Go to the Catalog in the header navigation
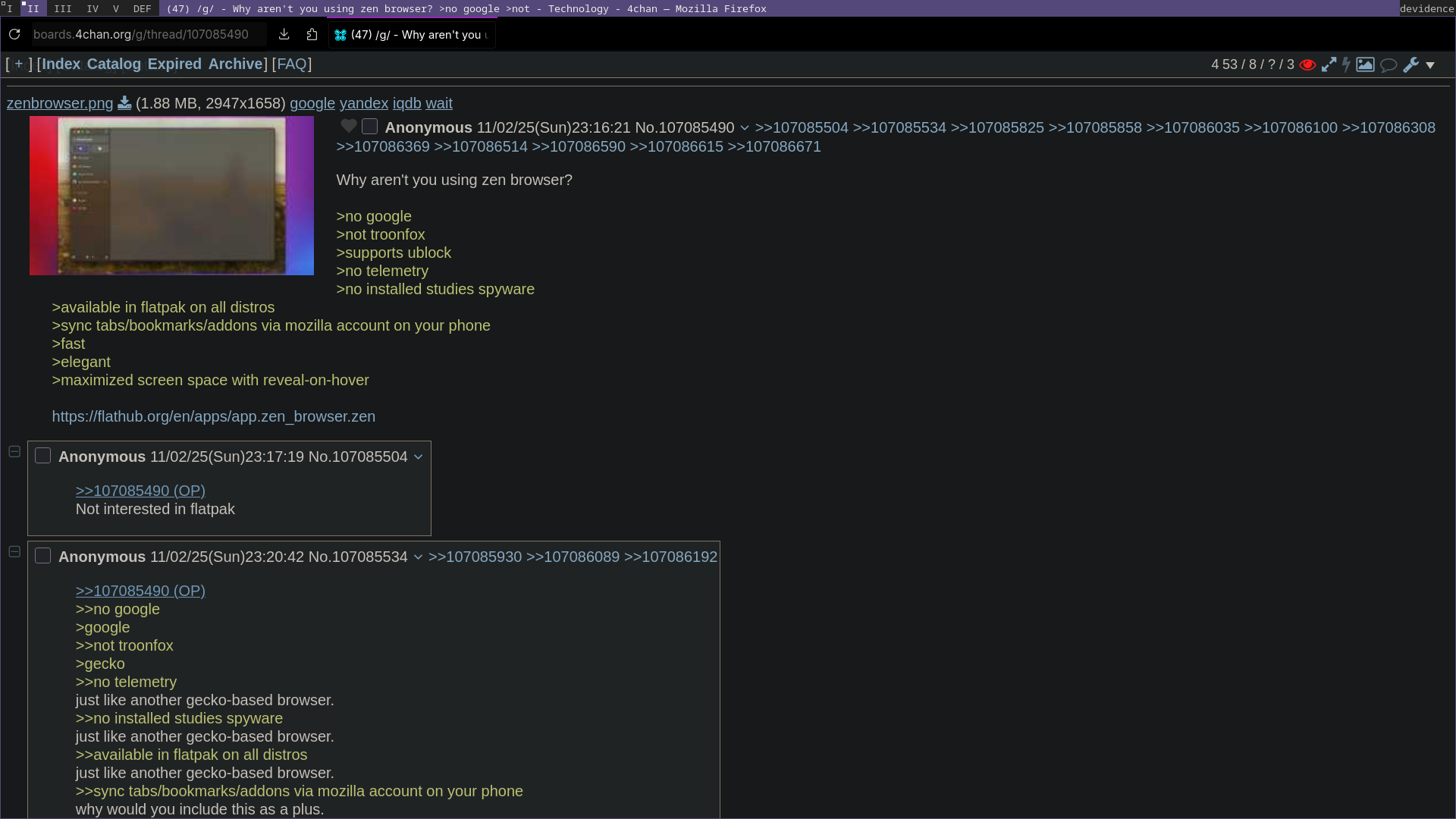The width and height of the screenshot is (1456, 819). point(114,64)
